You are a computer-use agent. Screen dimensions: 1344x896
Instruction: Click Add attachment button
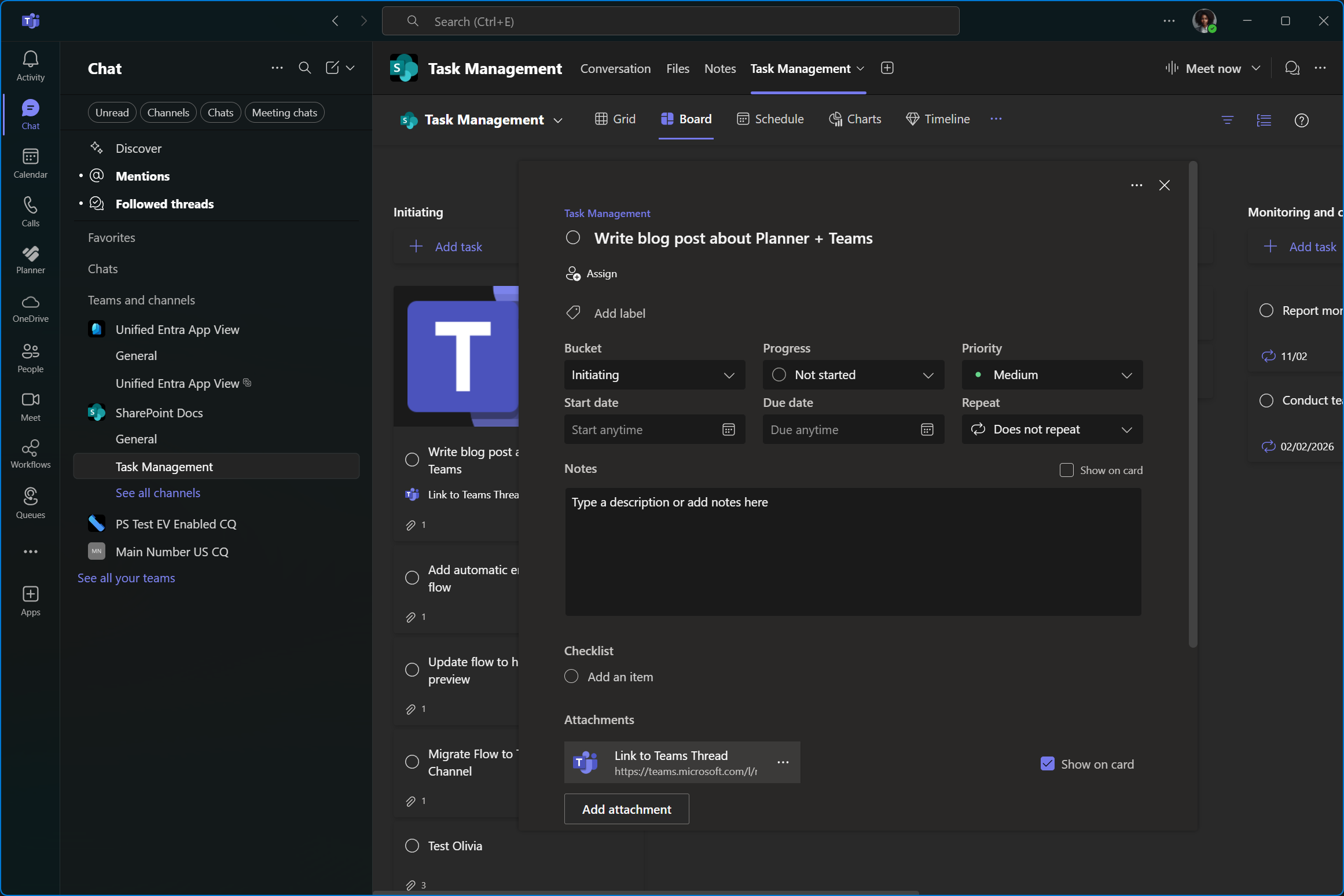pyautogui.click(x=627, y=809)
